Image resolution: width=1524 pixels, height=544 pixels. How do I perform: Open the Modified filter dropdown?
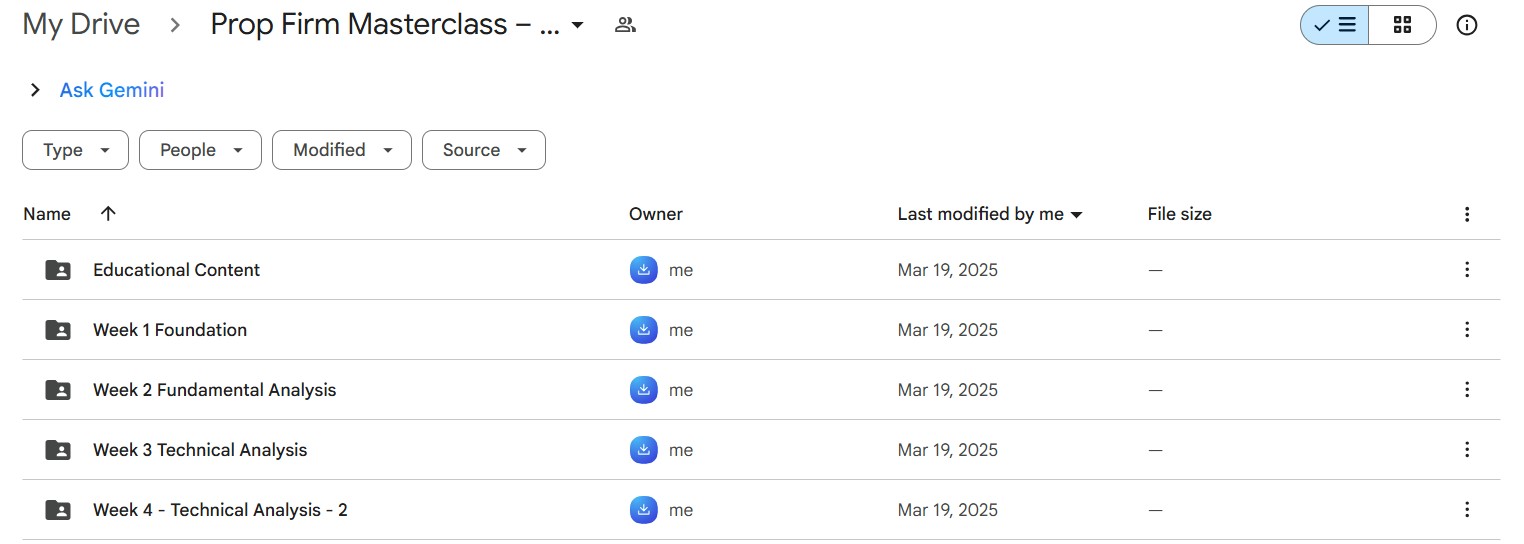tap(341, 150)
